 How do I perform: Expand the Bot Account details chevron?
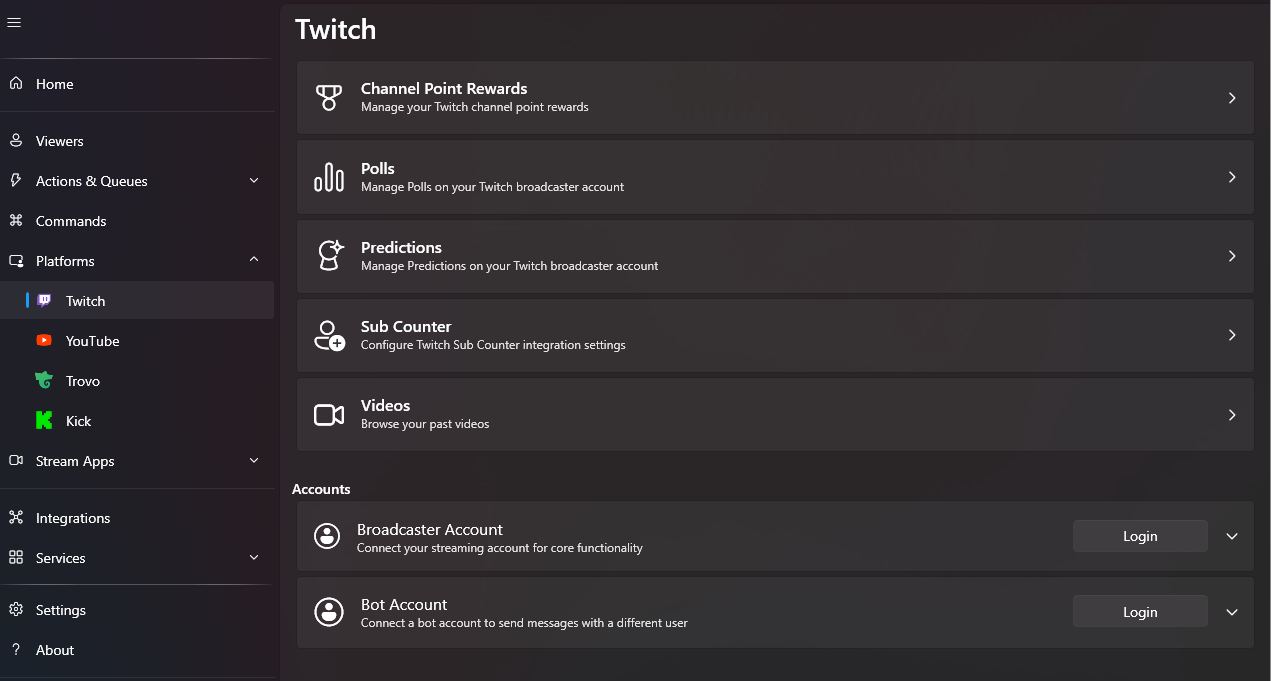coord(1232,611)
